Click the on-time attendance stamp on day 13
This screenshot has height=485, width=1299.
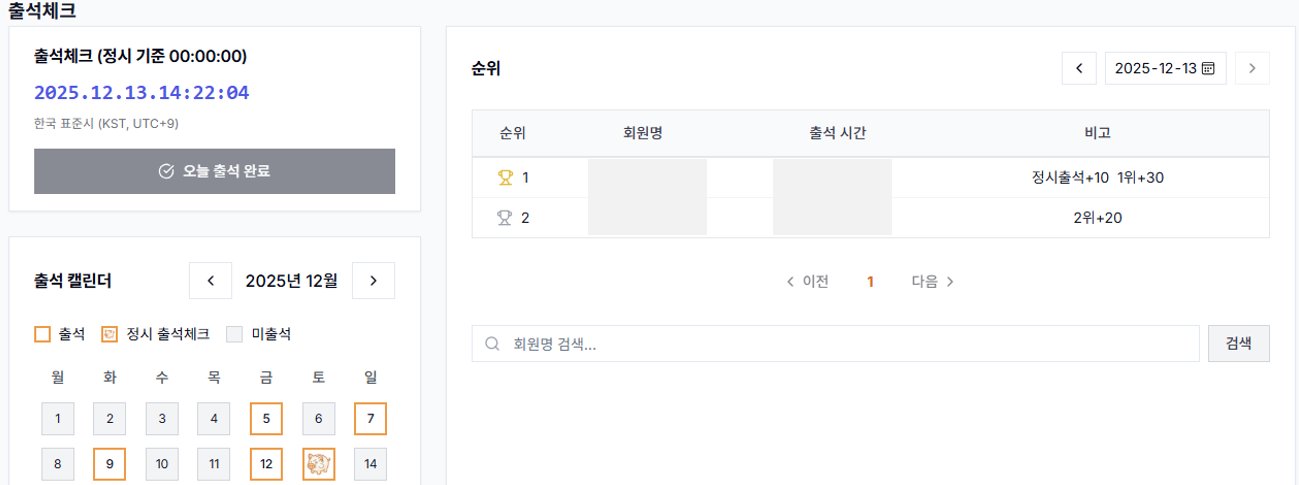pyautogui.click(x=318, y=464)
